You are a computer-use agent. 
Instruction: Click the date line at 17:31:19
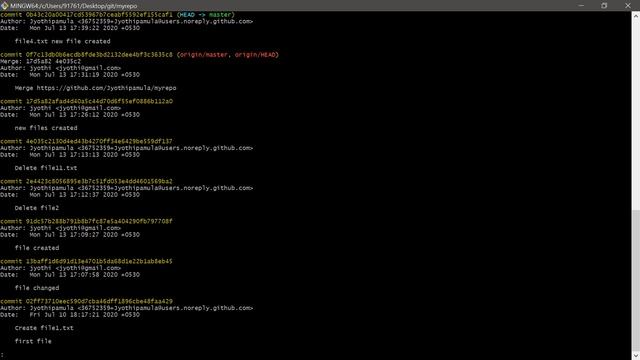70,75
